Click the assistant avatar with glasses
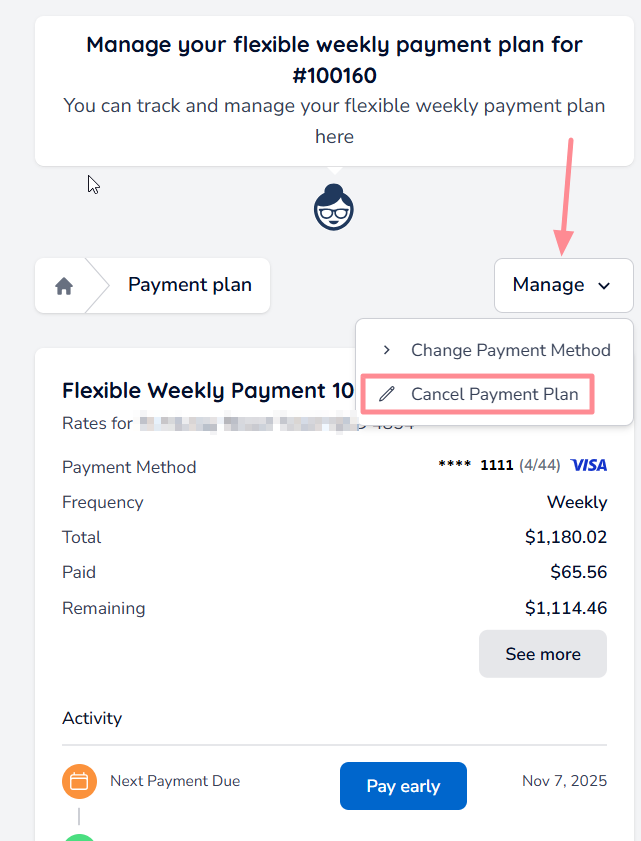The image size is (641, 841). (334, 209)
